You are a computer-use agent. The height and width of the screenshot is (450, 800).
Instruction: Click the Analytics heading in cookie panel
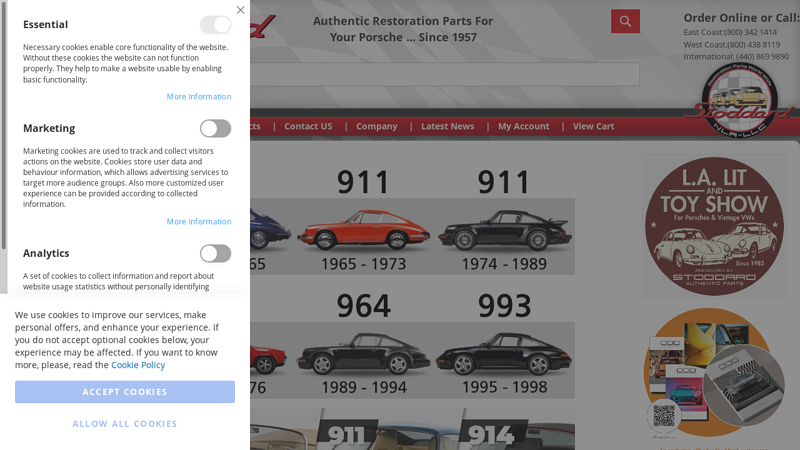click(46, 253)
